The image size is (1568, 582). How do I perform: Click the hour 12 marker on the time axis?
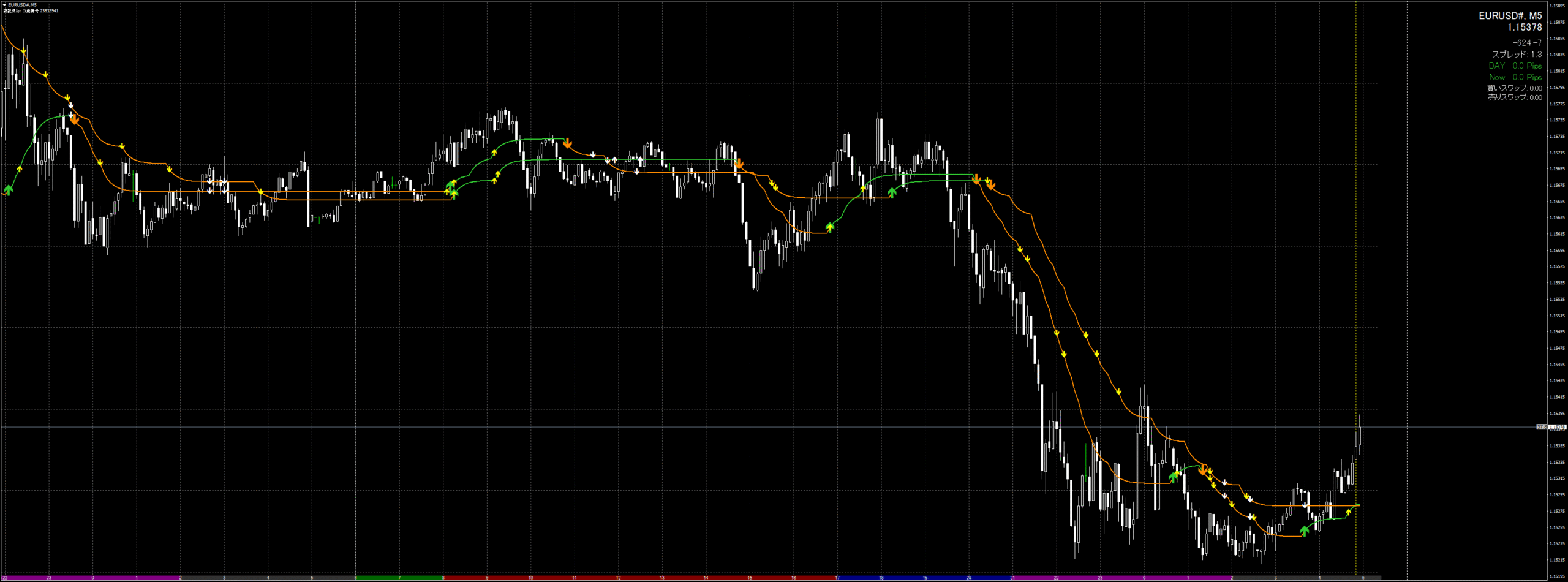pos(618,578)
